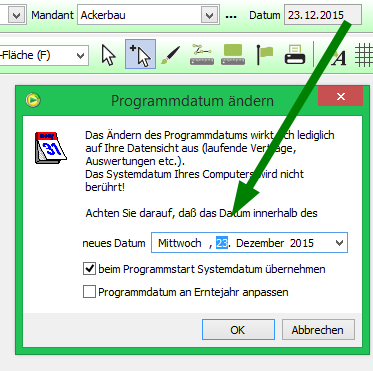The height and width of the screenshot is (371, 373).
Task: Close the Programmdatum ändern dialog
Action: click(340, 96)
